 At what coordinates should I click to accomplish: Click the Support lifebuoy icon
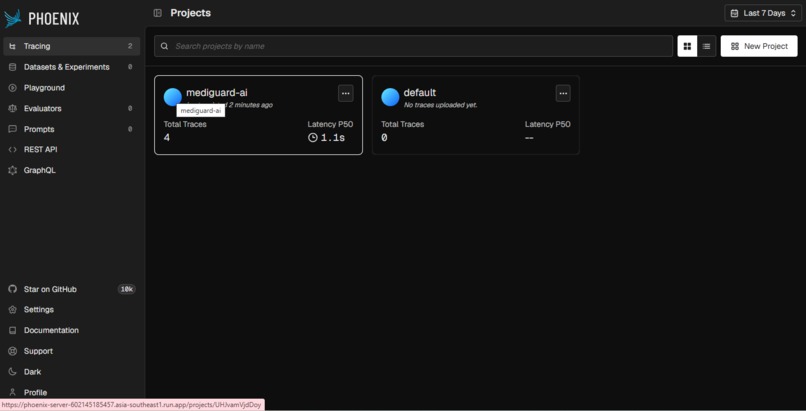(13, 351)
